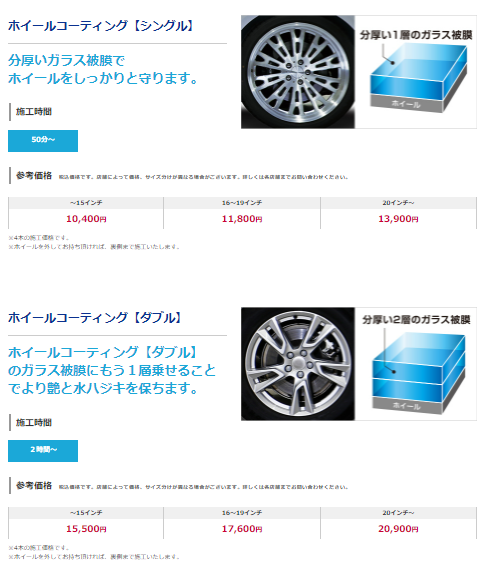
Task: Click the 参考価格 label in double section
Action: point(34,486)
